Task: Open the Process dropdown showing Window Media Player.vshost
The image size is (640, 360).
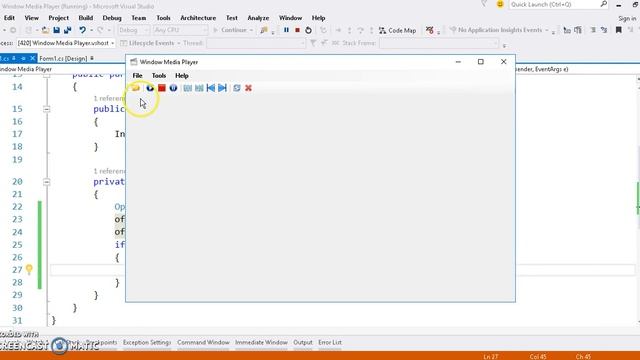Action: [x=66, y=43]
